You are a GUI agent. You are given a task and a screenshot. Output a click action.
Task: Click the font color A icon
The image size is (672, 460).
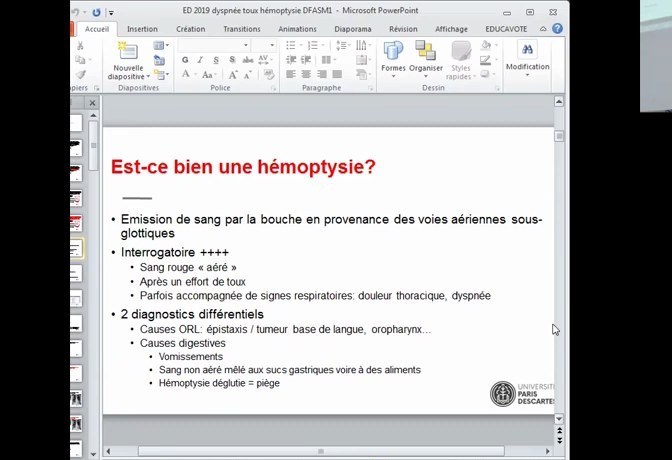click(186, 74)
